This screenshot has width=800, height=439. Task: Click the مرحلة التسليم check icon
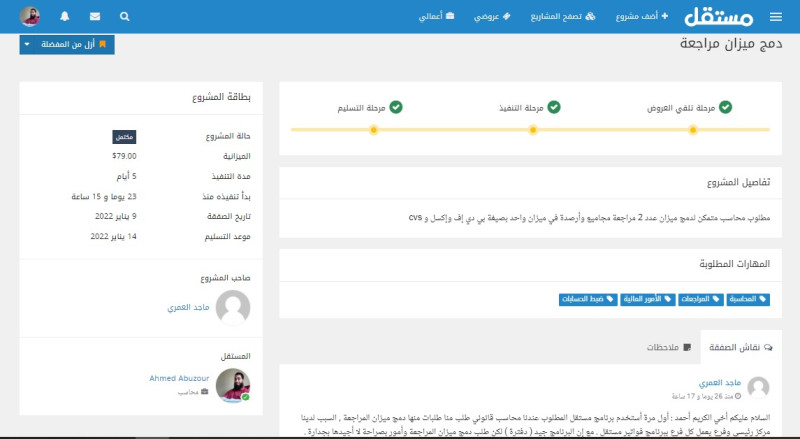point(395,107)
